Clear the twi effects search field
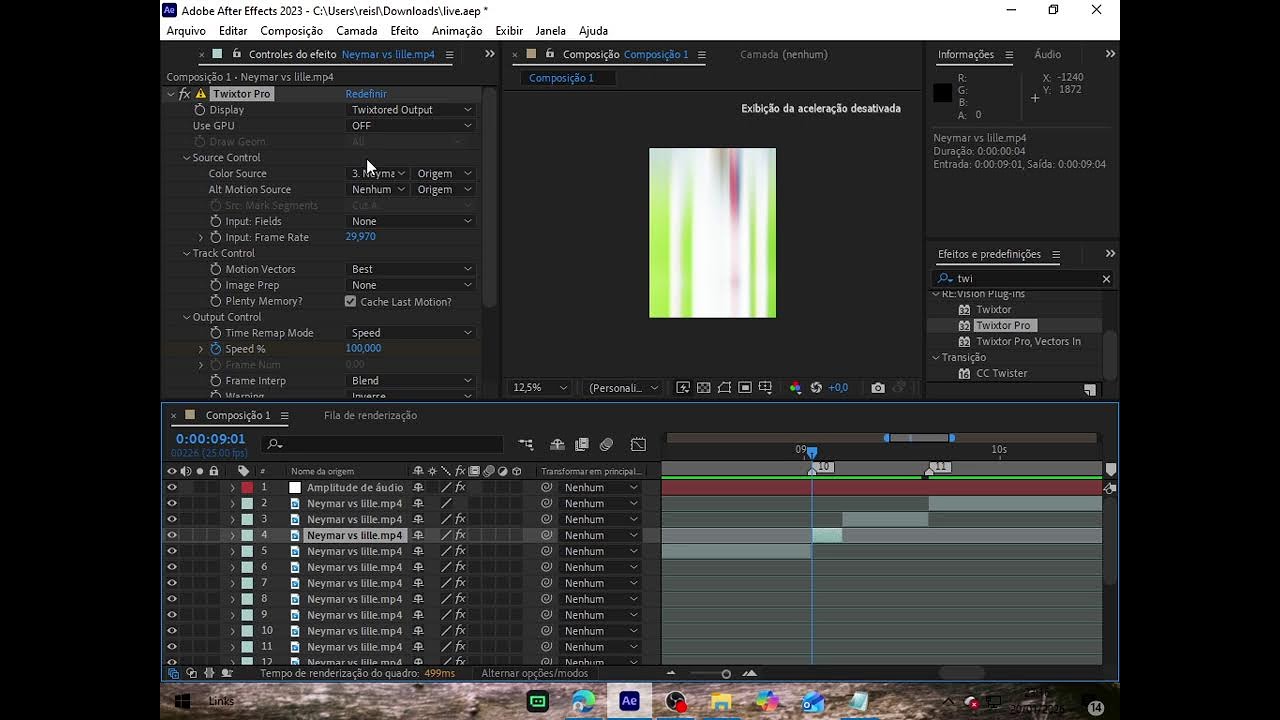The width and height of the screenshot is (1280, 720). pyautogui.click(x=1106, y=279)
